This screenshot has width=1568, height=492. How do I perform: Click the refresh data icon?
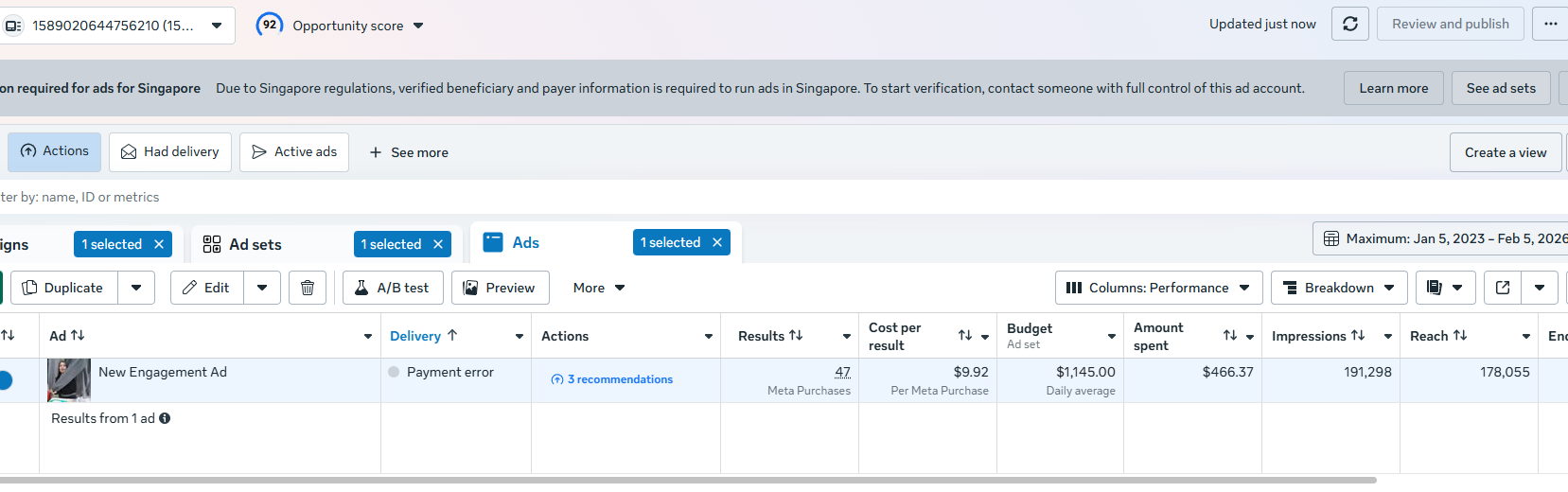[x=1350, y=24]
